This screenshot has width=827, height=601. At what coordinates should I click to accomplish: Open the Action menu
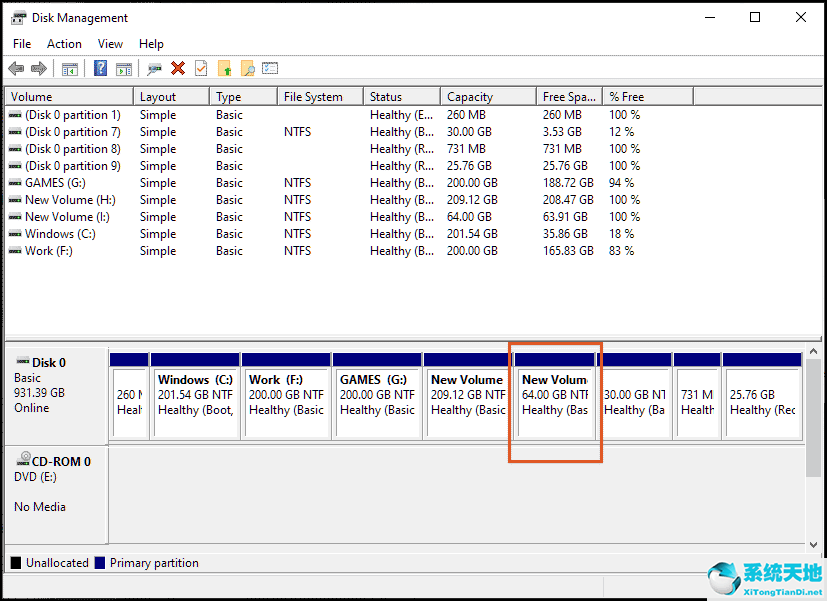click(64, 43)
